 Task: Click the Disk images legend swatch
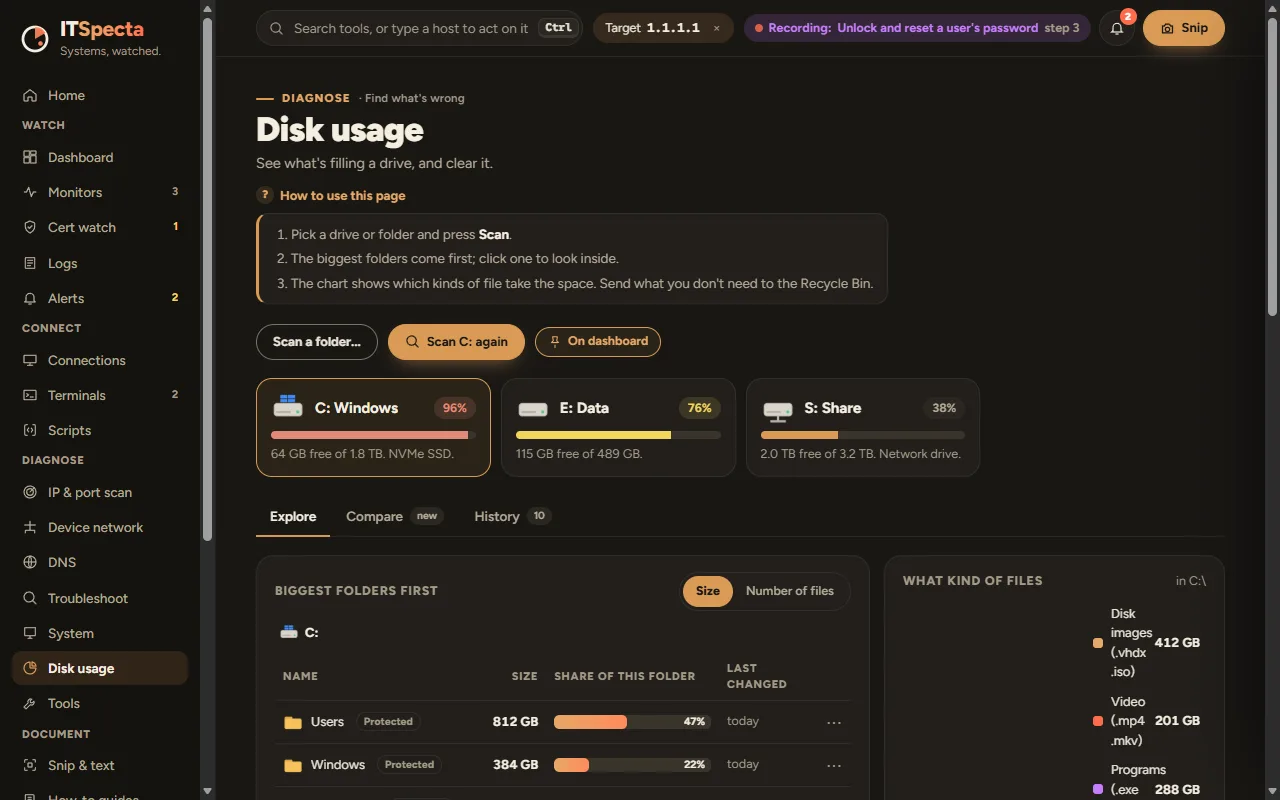pos(1098,643)
